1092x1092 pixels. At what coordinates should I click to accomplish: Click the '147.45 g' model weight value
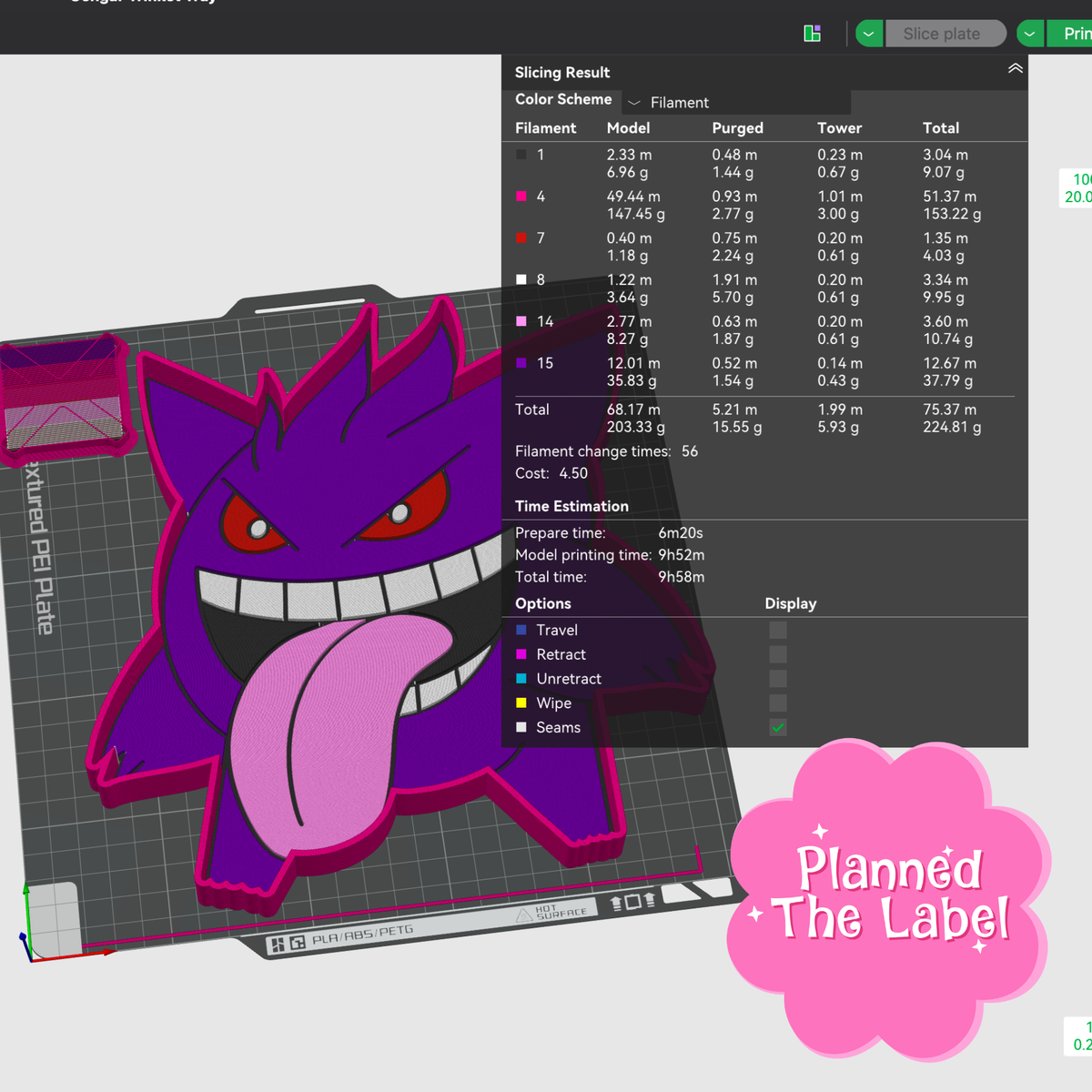coord(636,214)
